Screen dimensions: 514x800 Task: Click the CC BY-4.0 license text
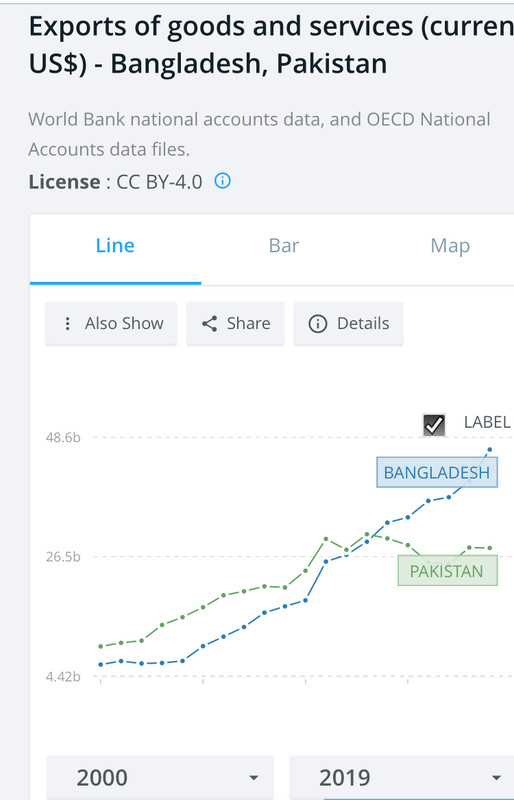tap(159, 182)
